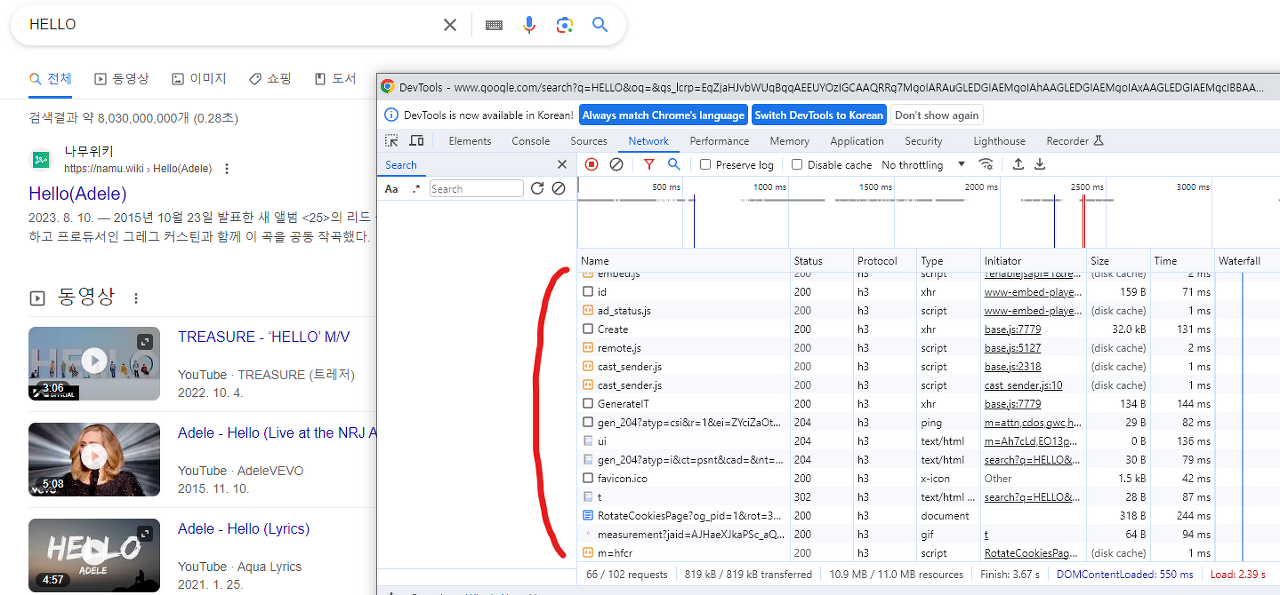1280x595 pixels.
Task: Clear the Google search box text
Action: 450,25
